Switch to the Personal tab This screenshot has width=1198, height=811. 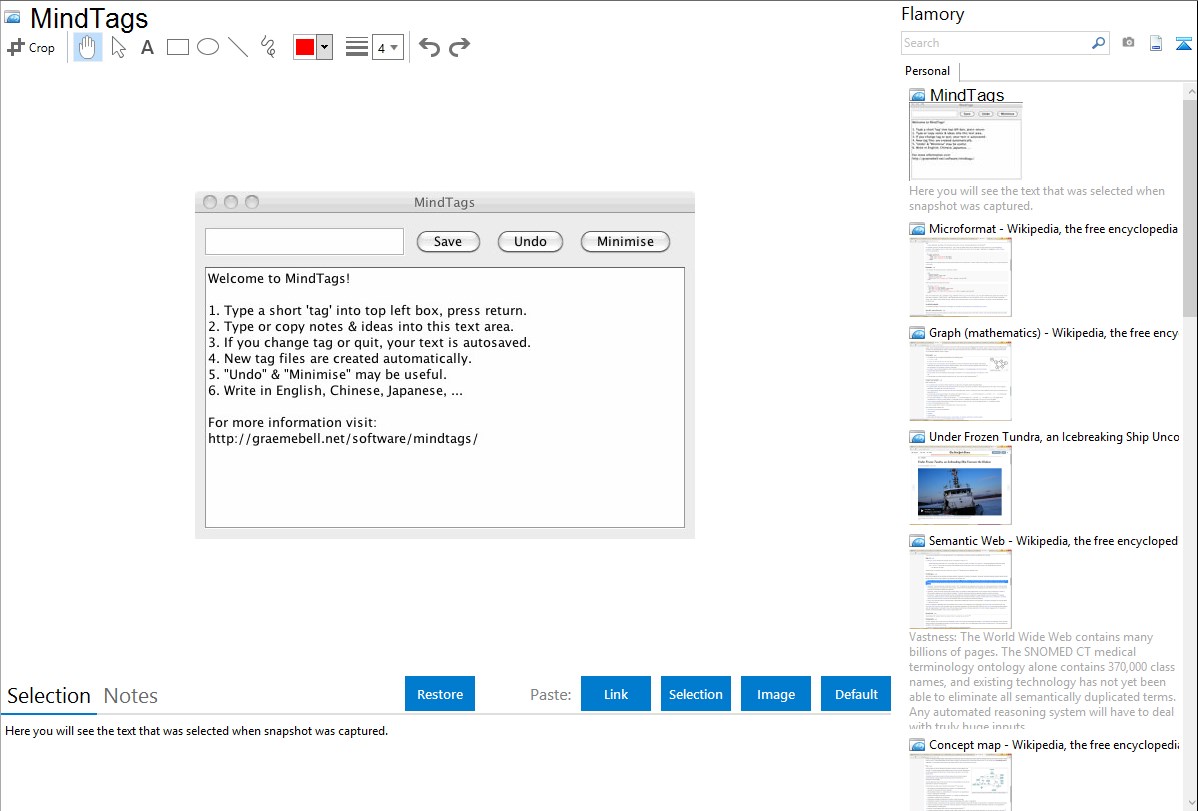(928, 70)
